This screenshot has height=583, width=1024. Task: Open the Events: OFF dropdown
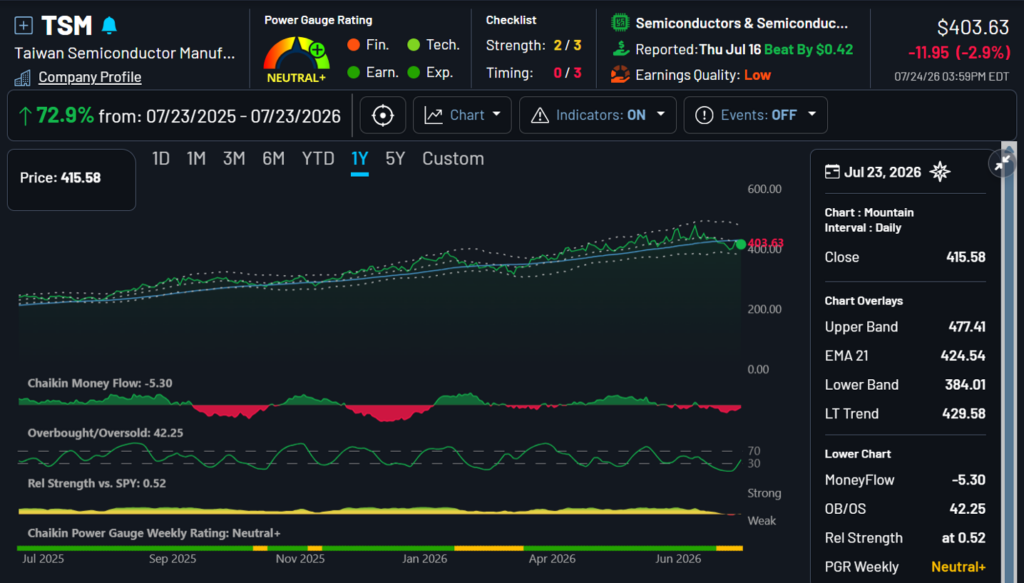[756, 116]
